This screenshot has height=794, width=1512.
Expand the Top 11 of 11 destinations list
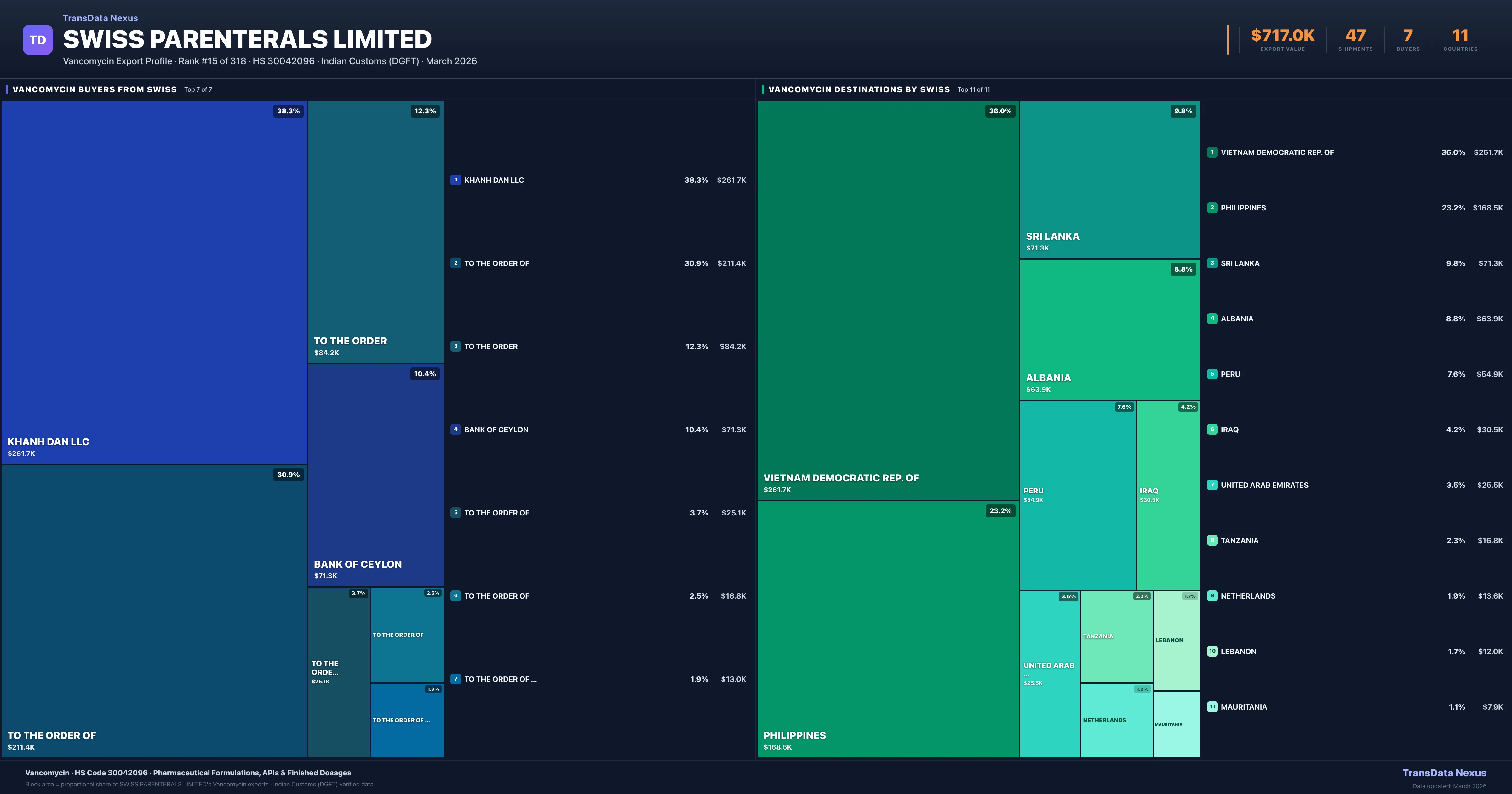click(x=973, y=89)
